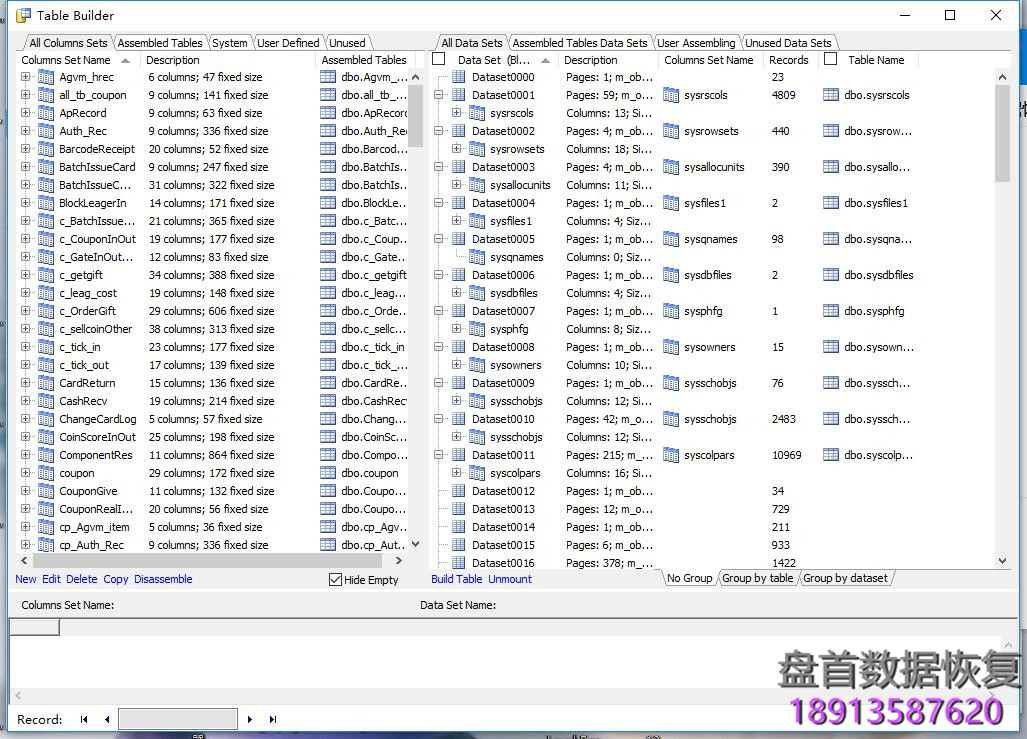
Task: Click the next record navigation arrow
Action: [250, 719]
